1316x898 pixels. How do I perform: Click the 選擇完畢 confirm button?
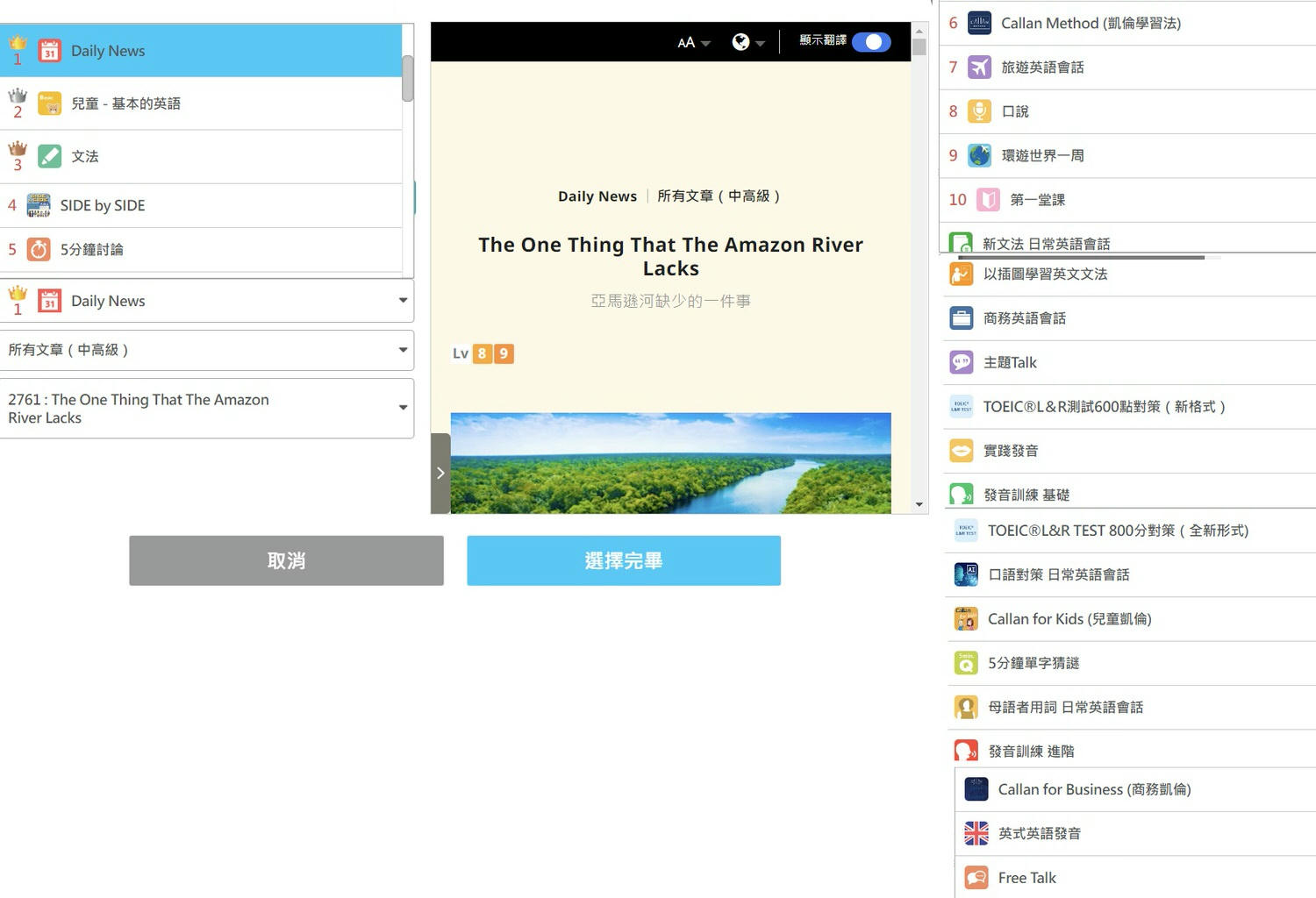tap(624, 560)
